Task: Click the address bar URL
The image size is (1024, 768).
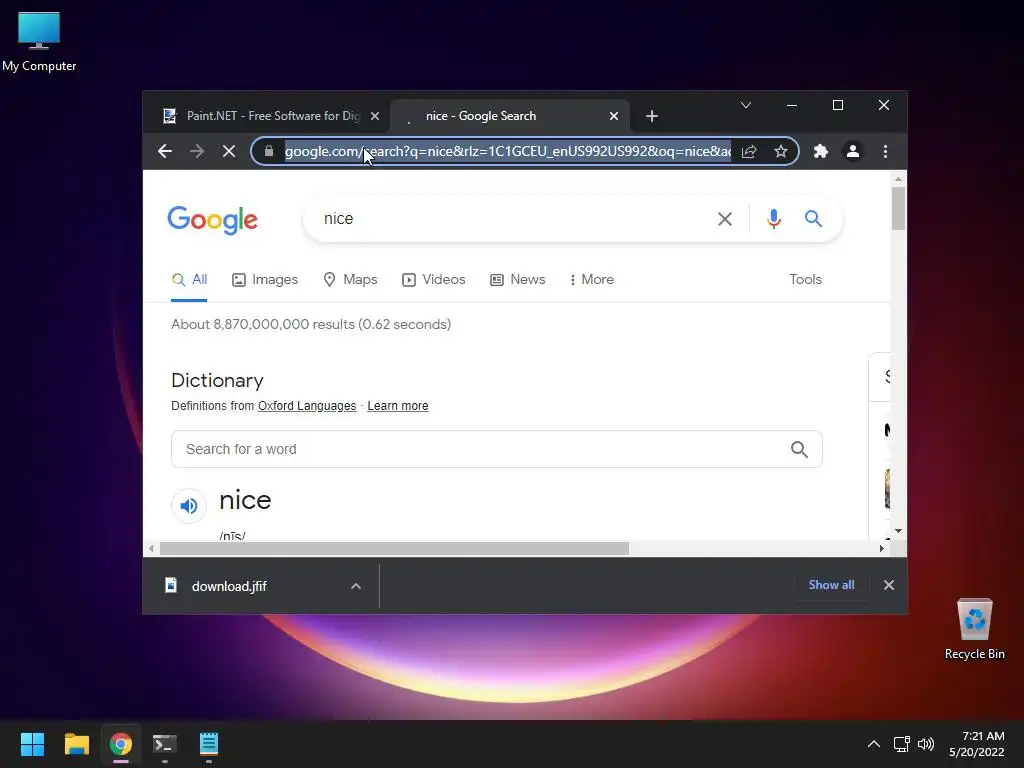Action: (507, 152)
